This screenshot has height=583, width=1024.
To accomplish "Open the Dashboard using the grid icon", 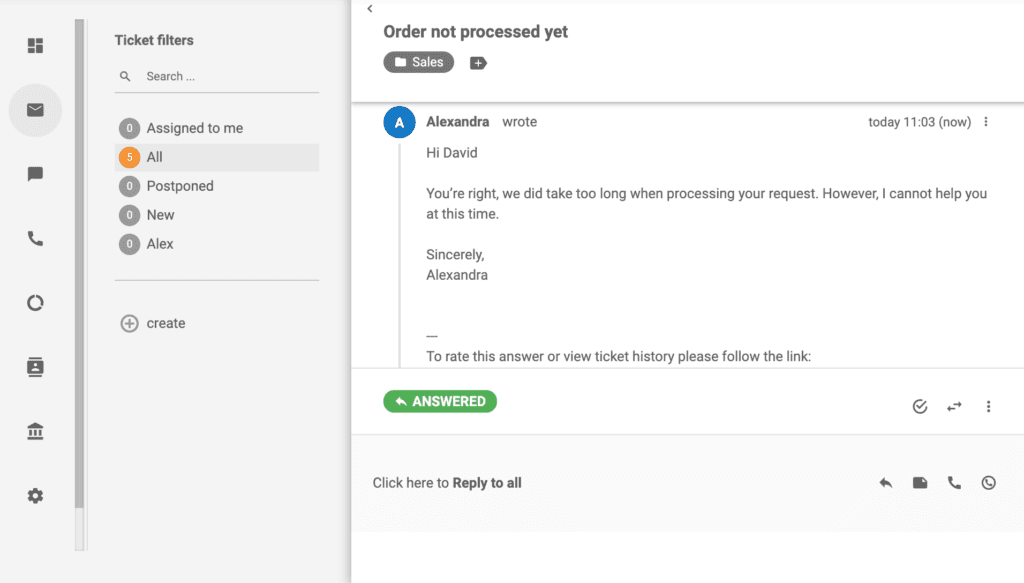I will [35, 46].
